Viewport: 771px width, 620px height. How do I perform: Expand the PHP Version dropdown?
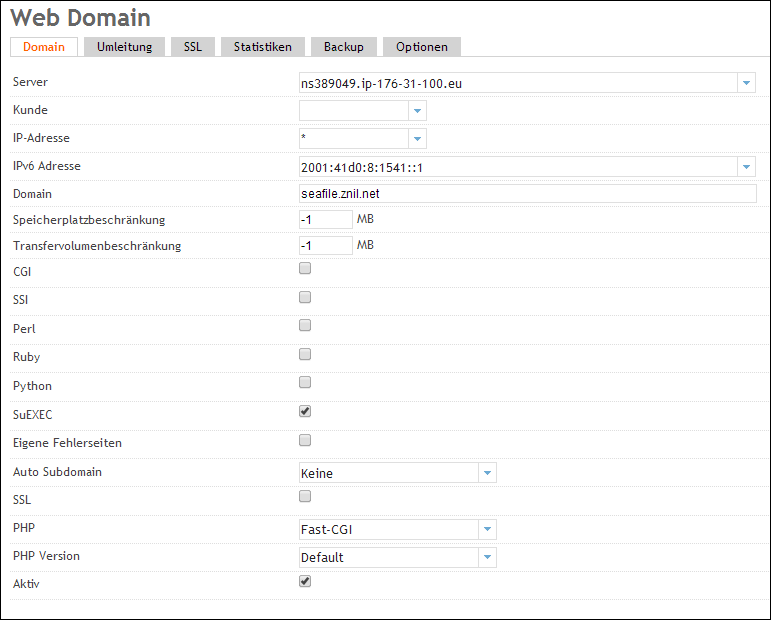point(487,557)
